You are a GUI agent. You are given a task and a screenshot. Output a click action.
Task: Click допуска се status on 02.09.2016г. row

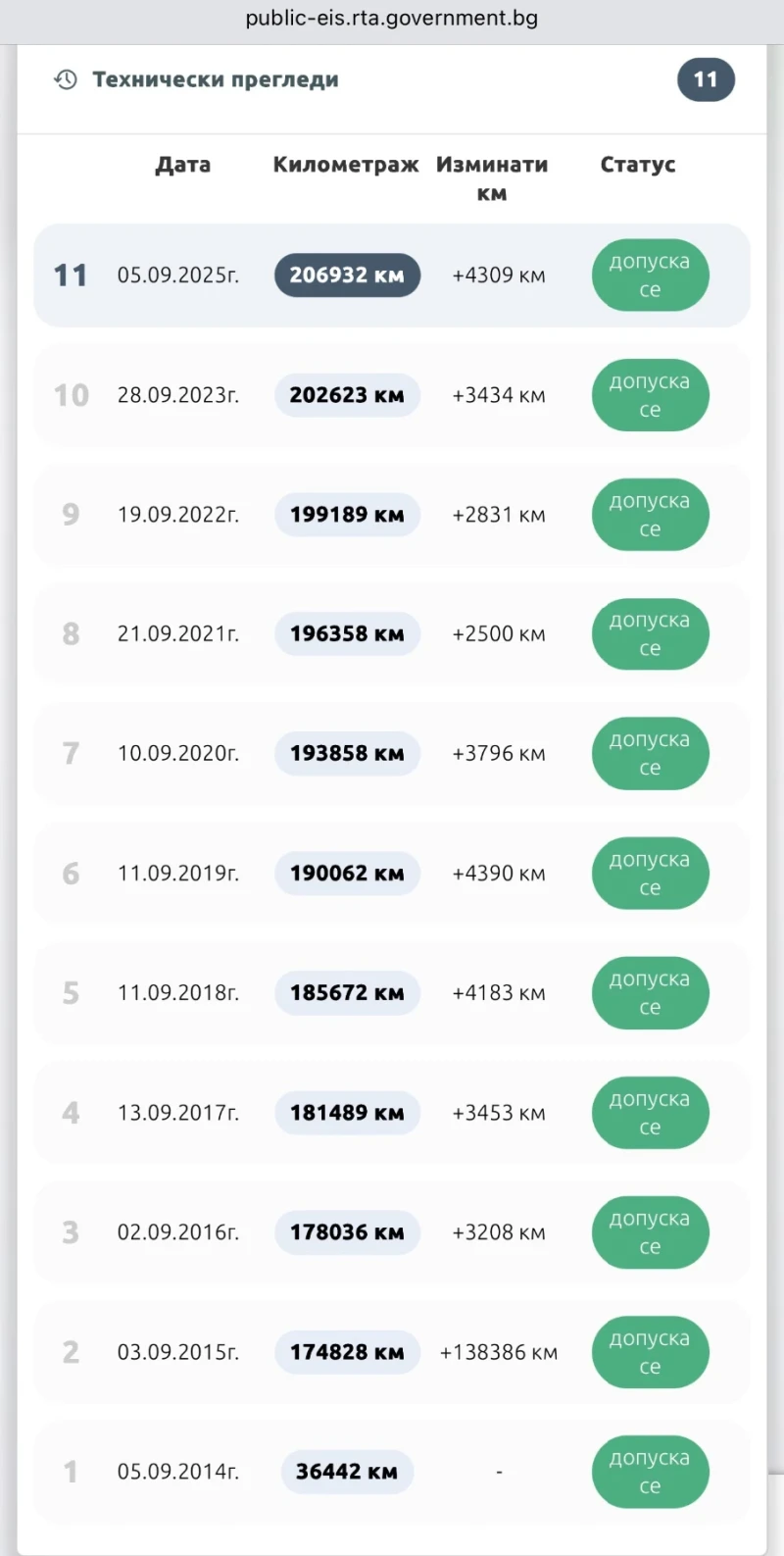[650, 1232]
